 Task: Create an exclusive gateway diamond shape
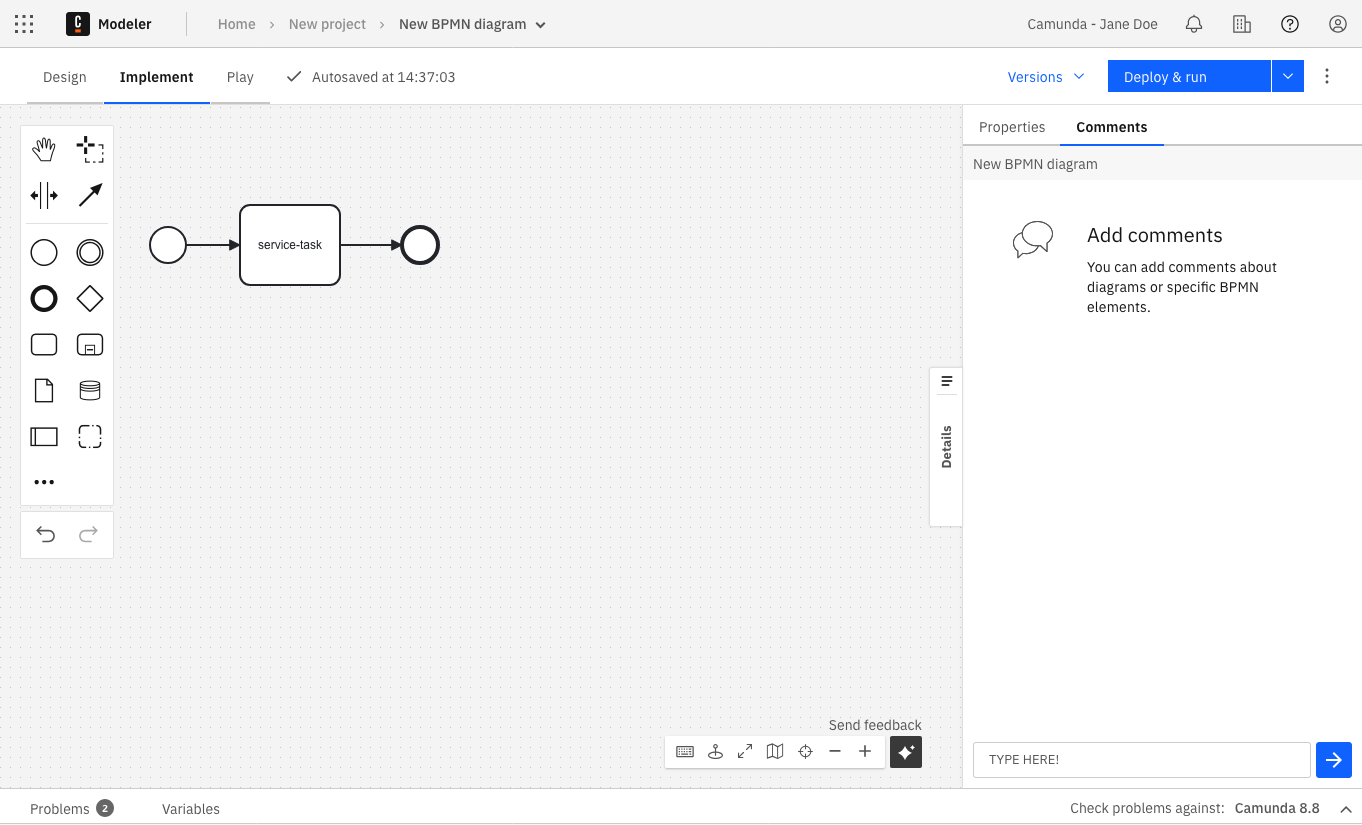[x=90, y=298]
